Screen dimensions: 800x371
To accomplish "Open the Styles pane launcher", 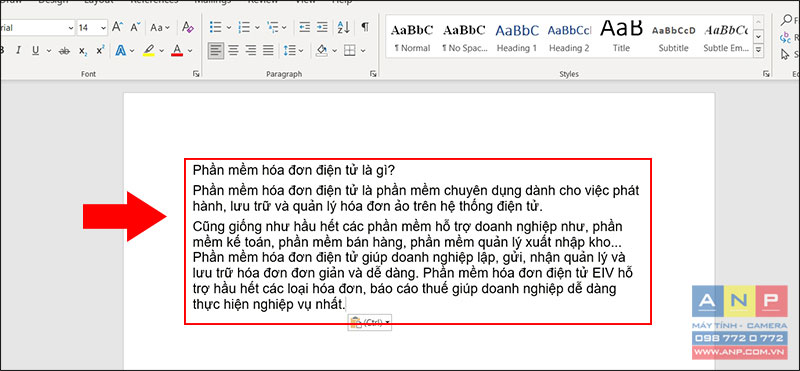I will (766, 75).
